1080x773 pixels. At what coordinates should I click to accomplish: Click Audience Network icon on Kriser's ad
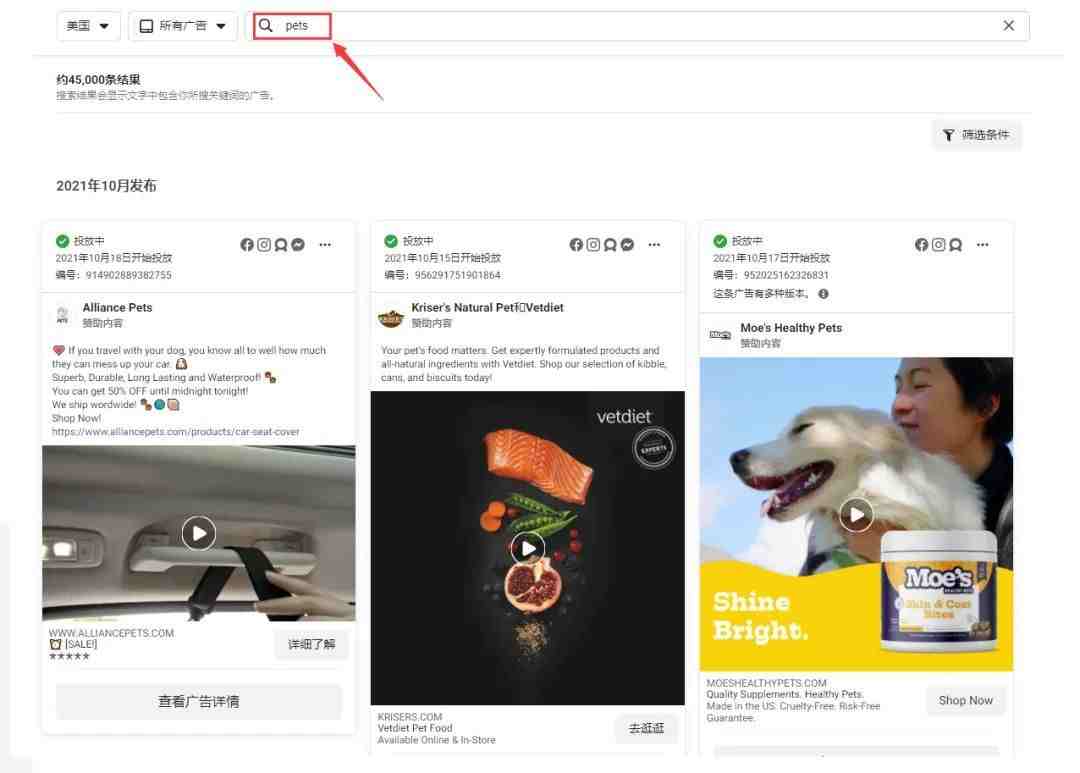tap(610, 245)
